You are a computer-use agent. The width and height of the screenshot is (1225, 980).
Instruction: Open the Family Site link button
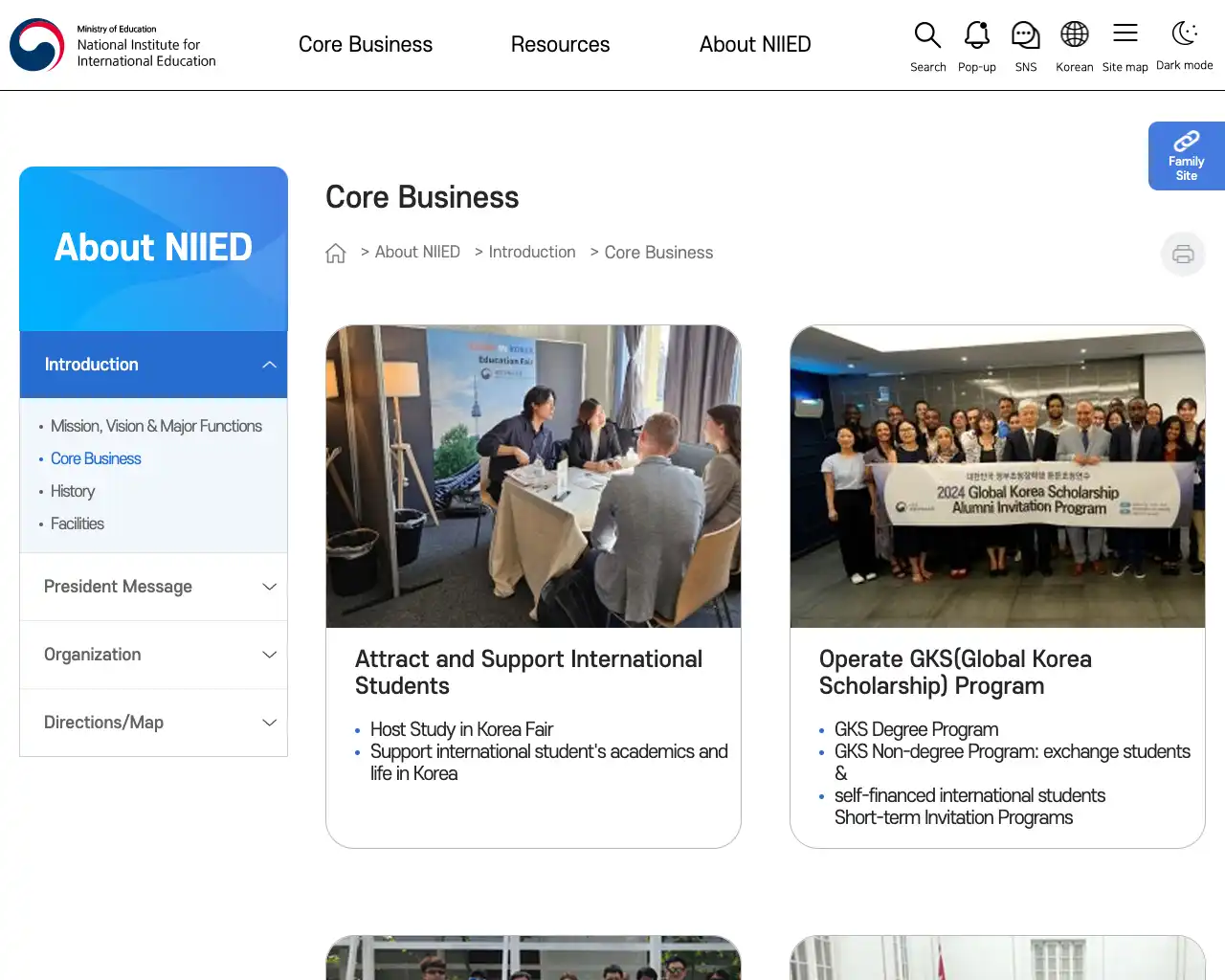[x=1187, y=156]
